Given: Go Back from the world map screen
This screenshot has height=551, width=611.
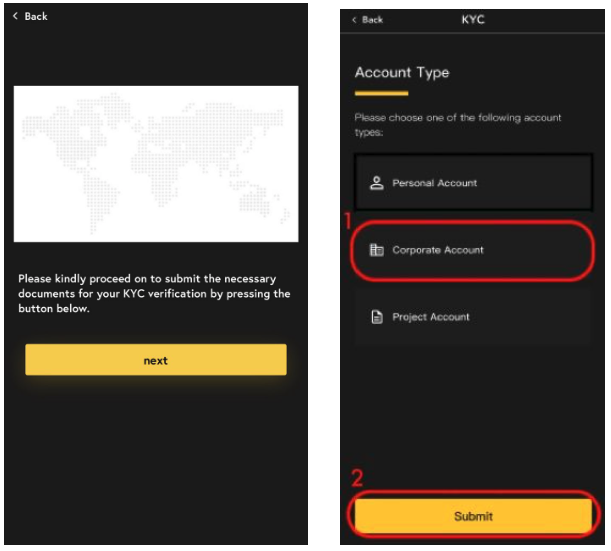Looking at the screenshot, I should point(30,16).
